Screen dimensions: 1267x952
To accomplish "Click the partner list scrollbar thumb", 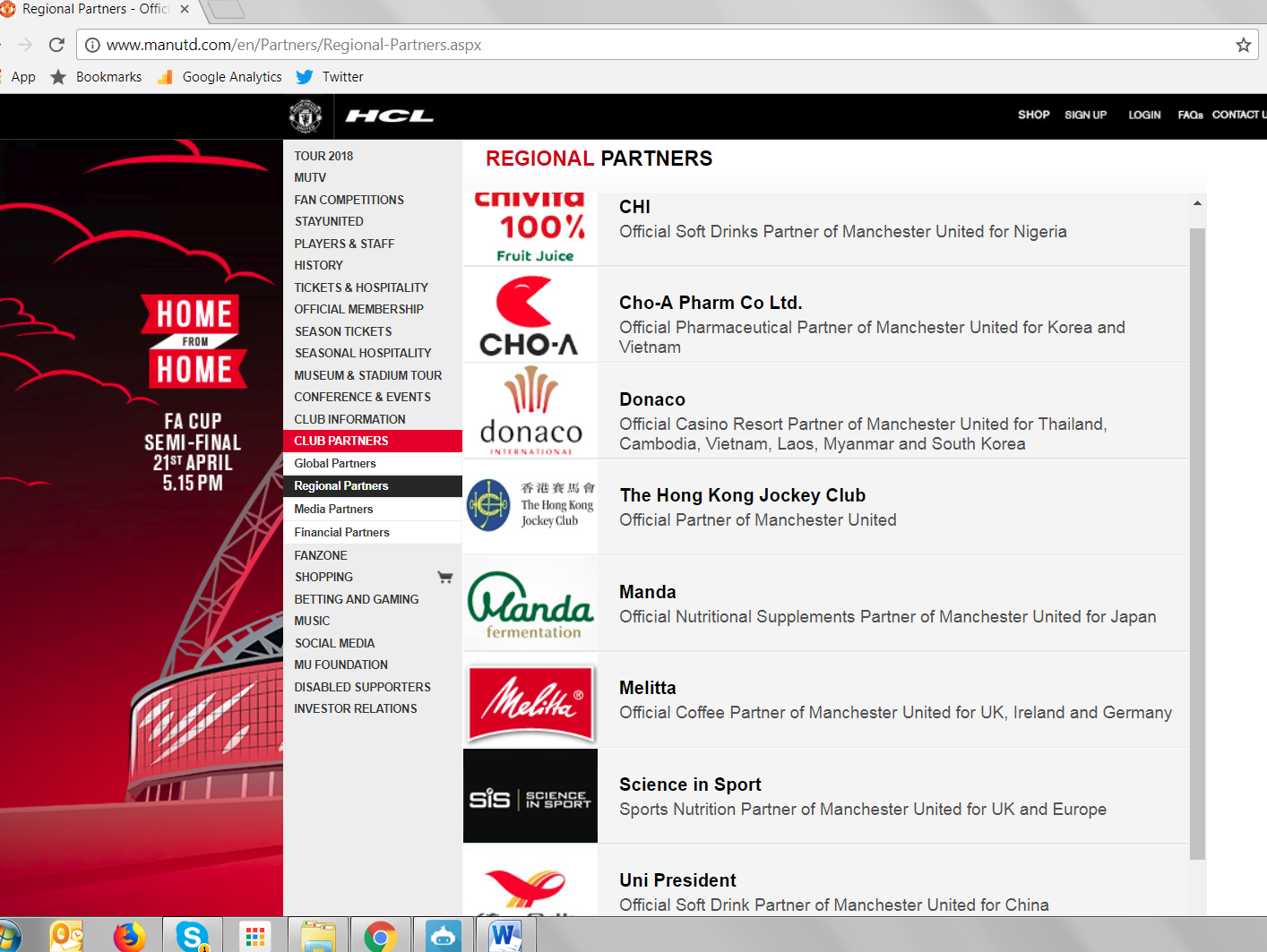I will coord(1197,544).
